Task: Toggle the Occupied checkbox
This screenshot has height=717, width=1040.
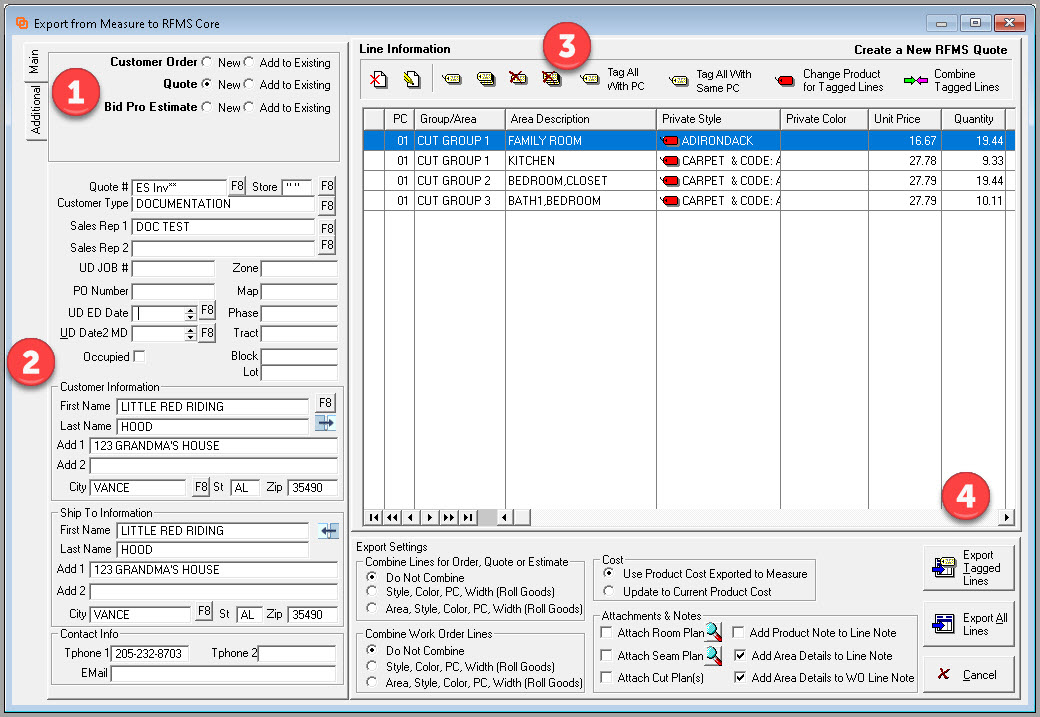Action: pos(139,356)
